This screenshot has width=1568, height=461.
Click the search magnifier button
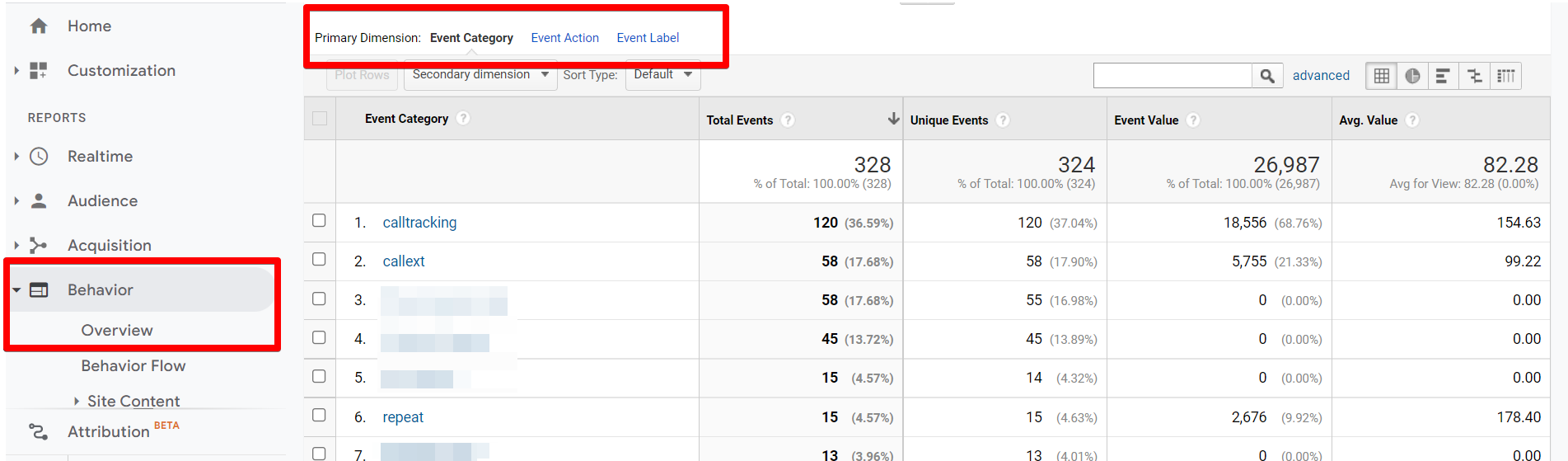(x=1267, y=76)
